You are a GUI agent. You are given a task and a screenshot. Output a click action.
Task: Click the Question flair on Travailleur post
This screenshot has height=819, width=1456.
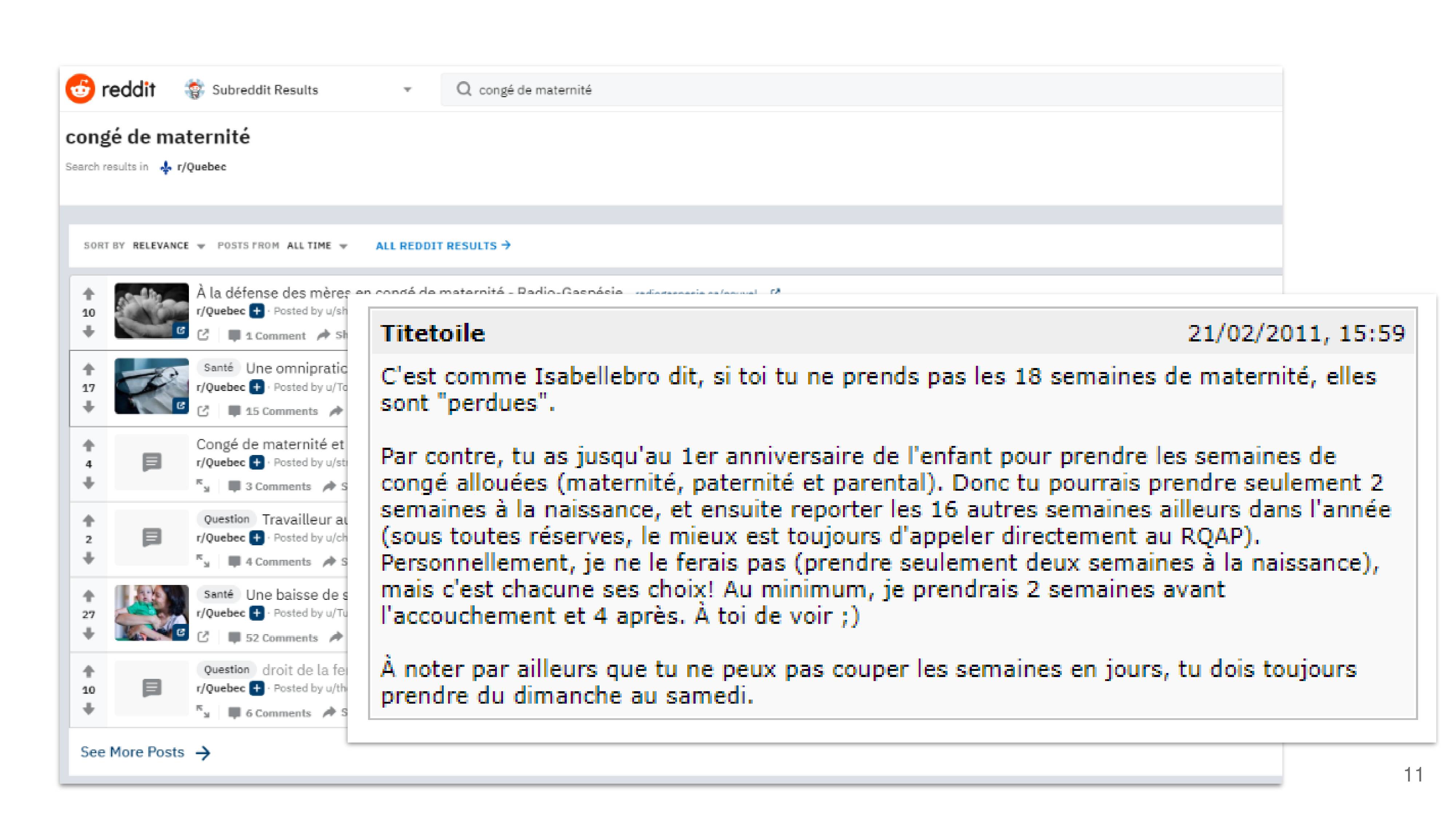click(x=227, y=519)
